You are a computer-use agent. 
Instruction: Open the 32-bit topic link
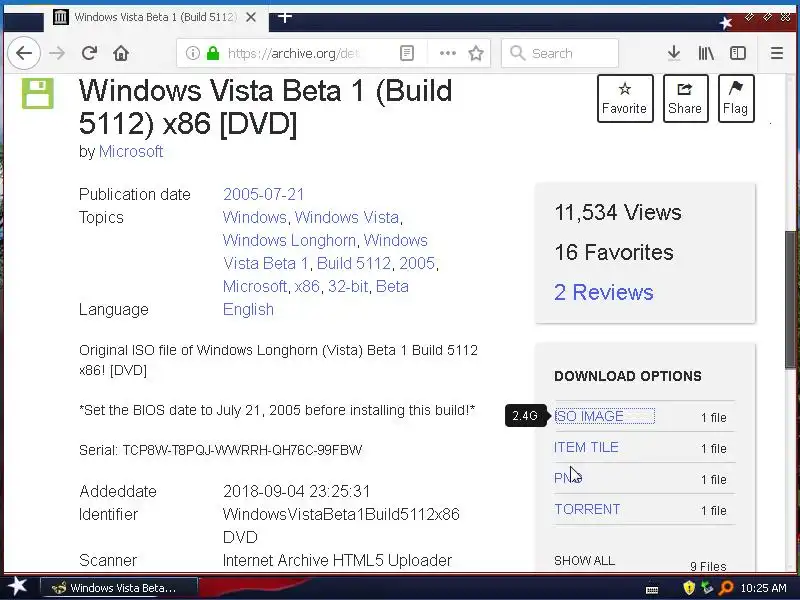click(348, 286)
